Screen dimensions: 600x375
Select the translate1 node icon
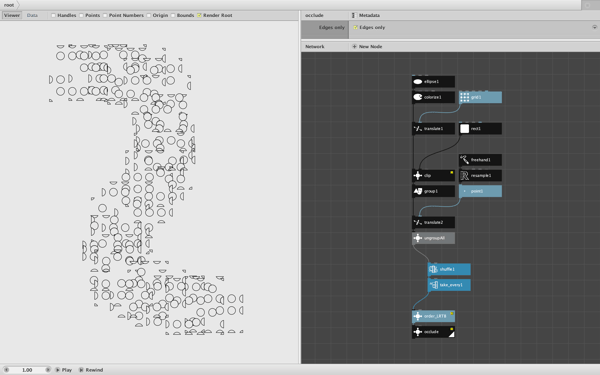(x=417, y=129)
